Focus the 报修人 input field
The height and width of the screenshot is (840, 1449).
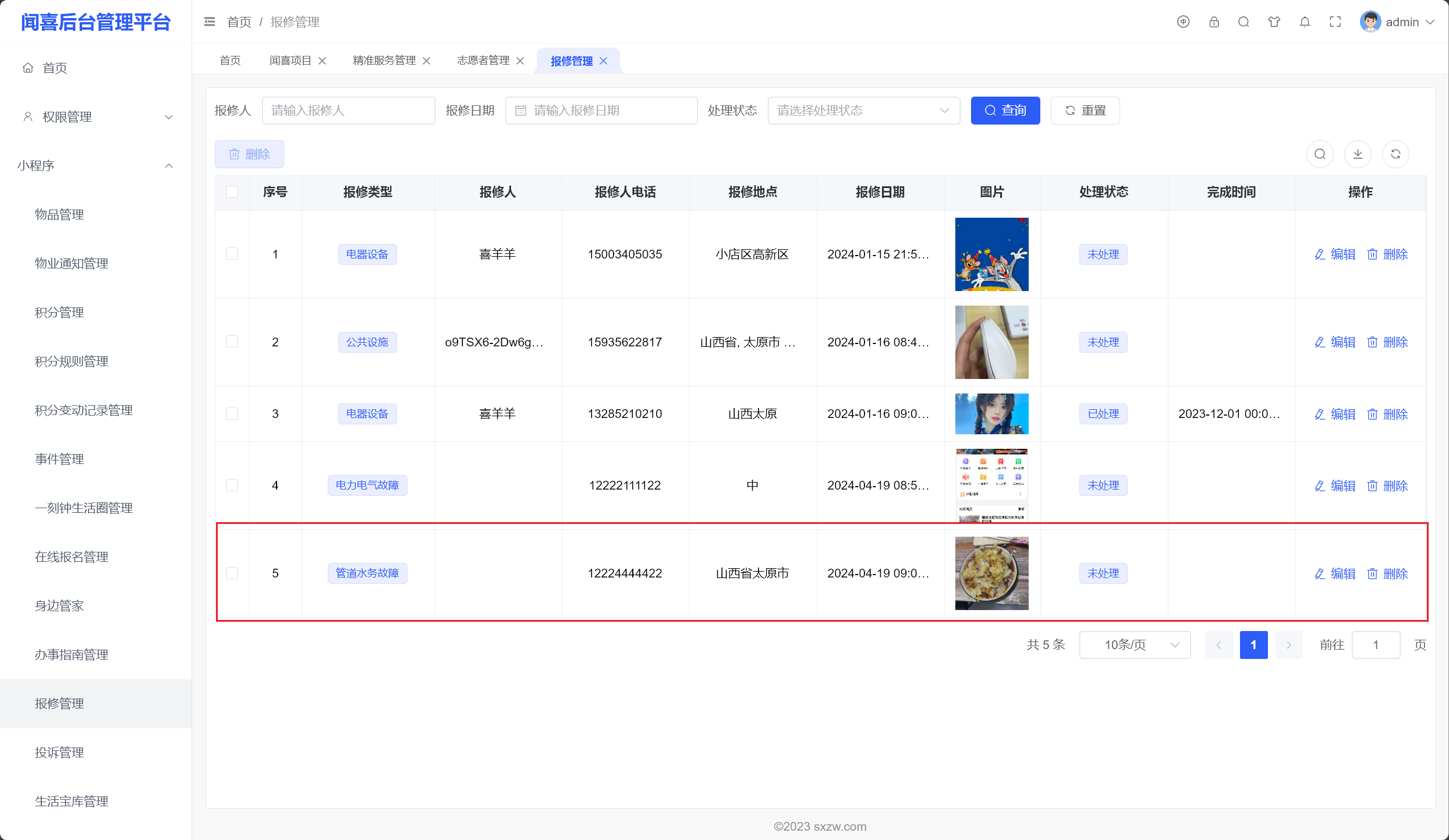click(x=349, y=111)
